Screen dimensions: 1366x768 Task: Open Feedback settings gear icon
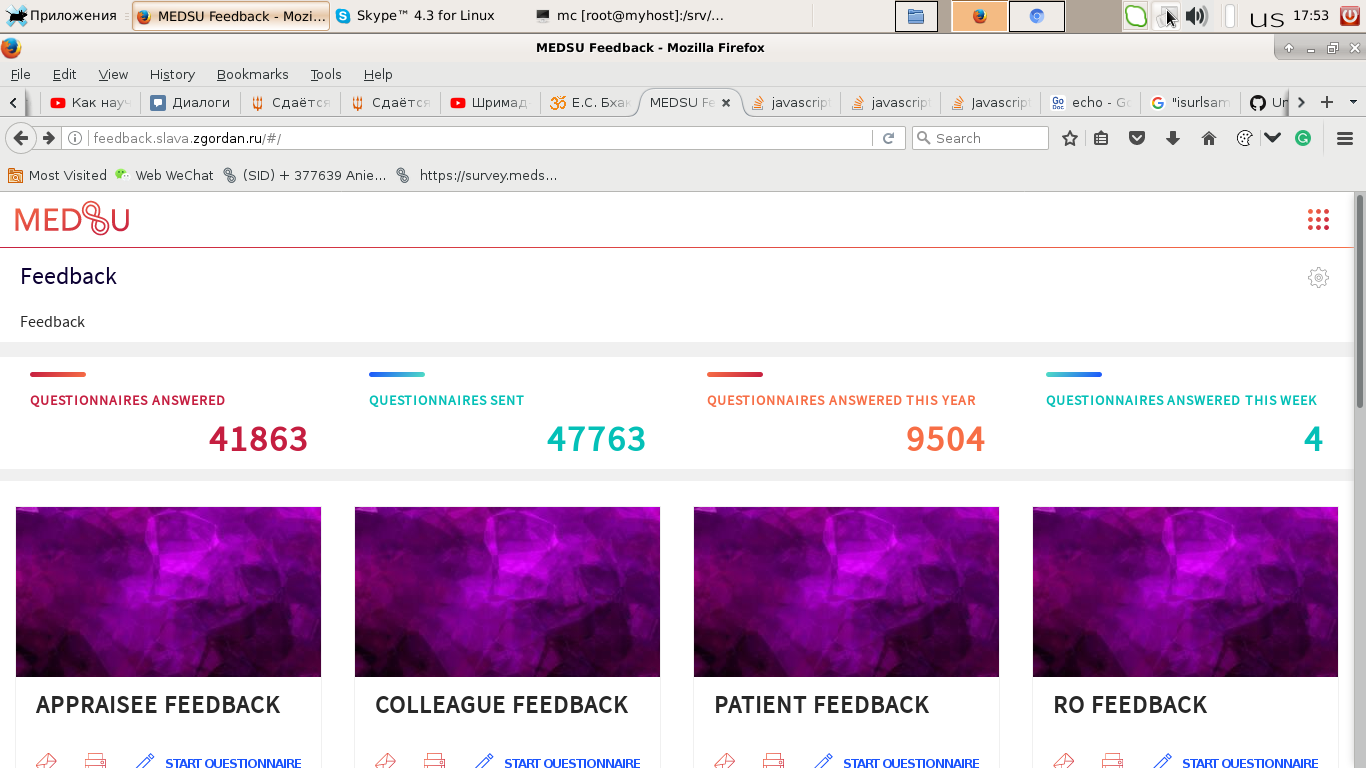(1318, 277)
